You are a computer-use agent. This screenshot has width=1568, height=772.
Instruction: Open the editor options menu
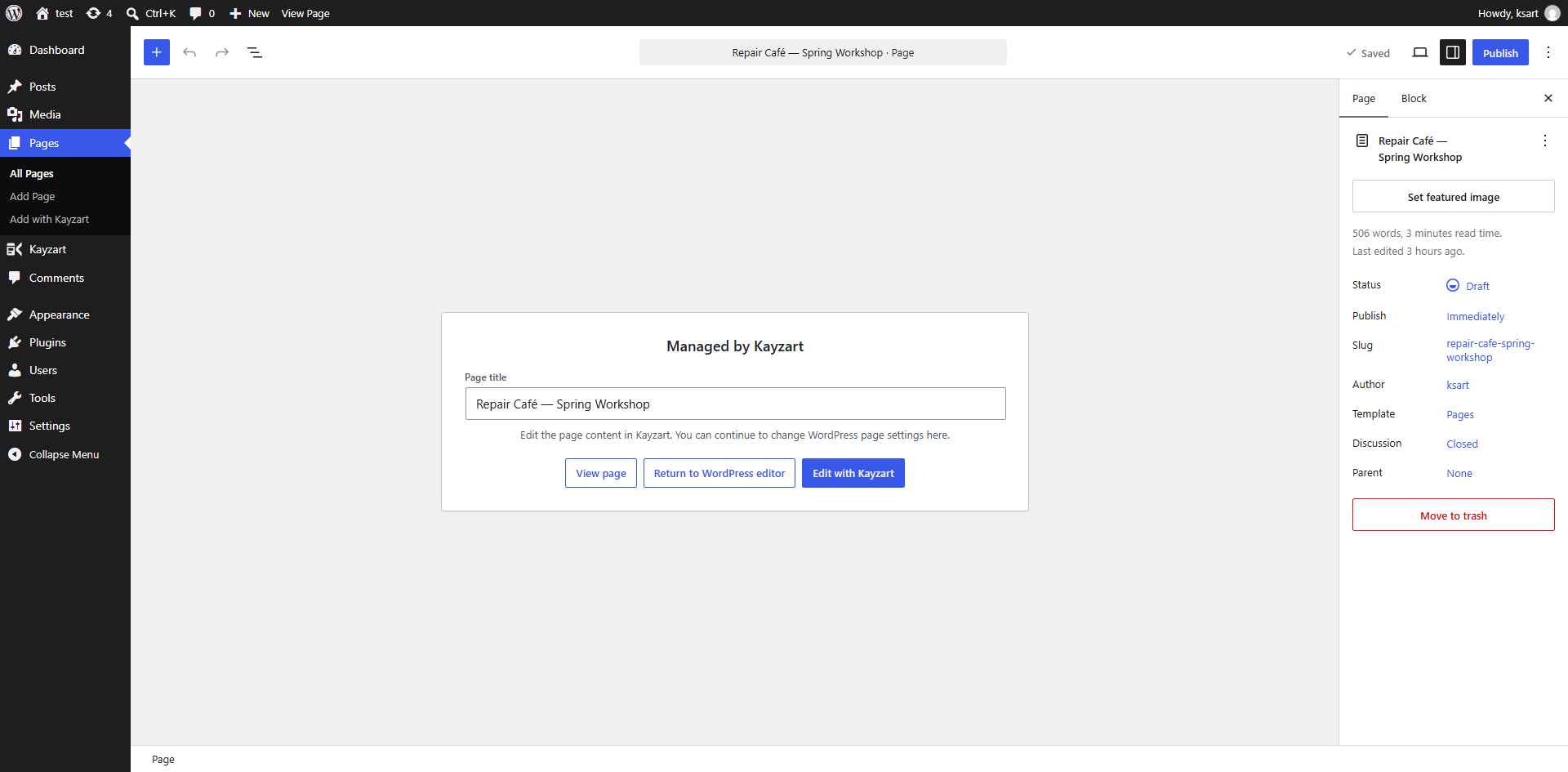[1548, 52]
